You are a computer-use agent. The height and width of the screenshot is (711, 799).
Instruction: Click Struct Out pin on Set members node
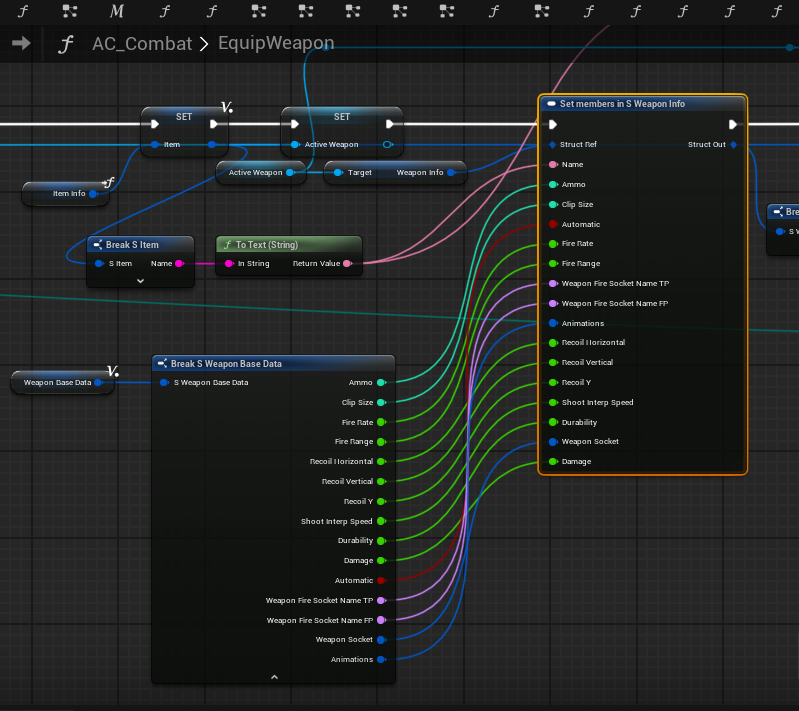[x=733, y=145]
